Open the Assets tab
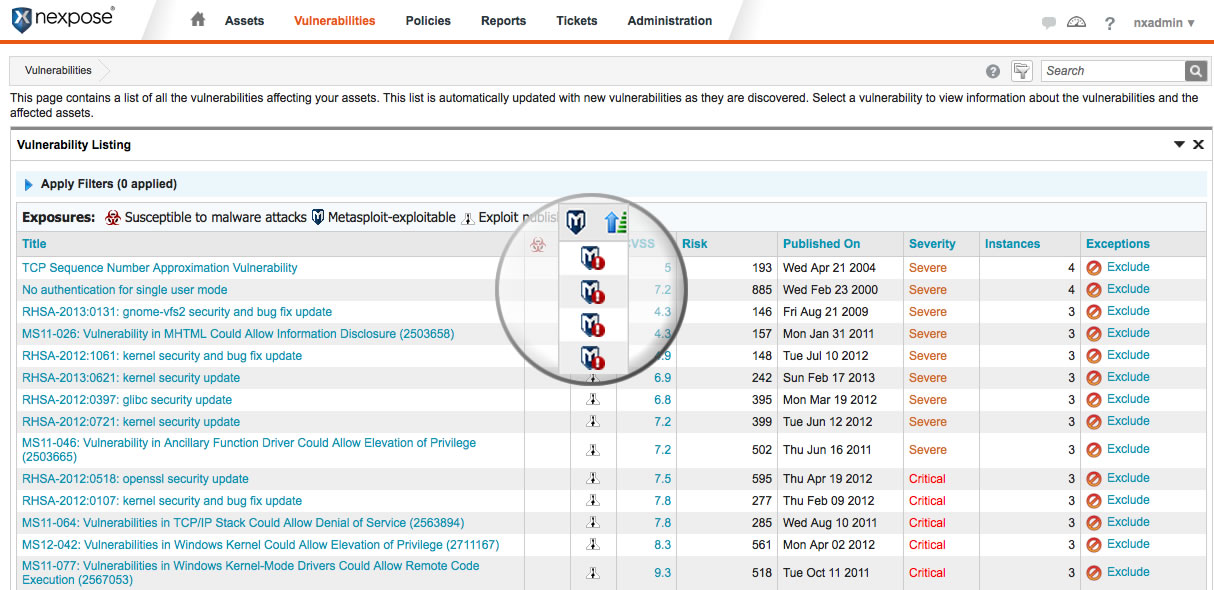 coord(245,21)
